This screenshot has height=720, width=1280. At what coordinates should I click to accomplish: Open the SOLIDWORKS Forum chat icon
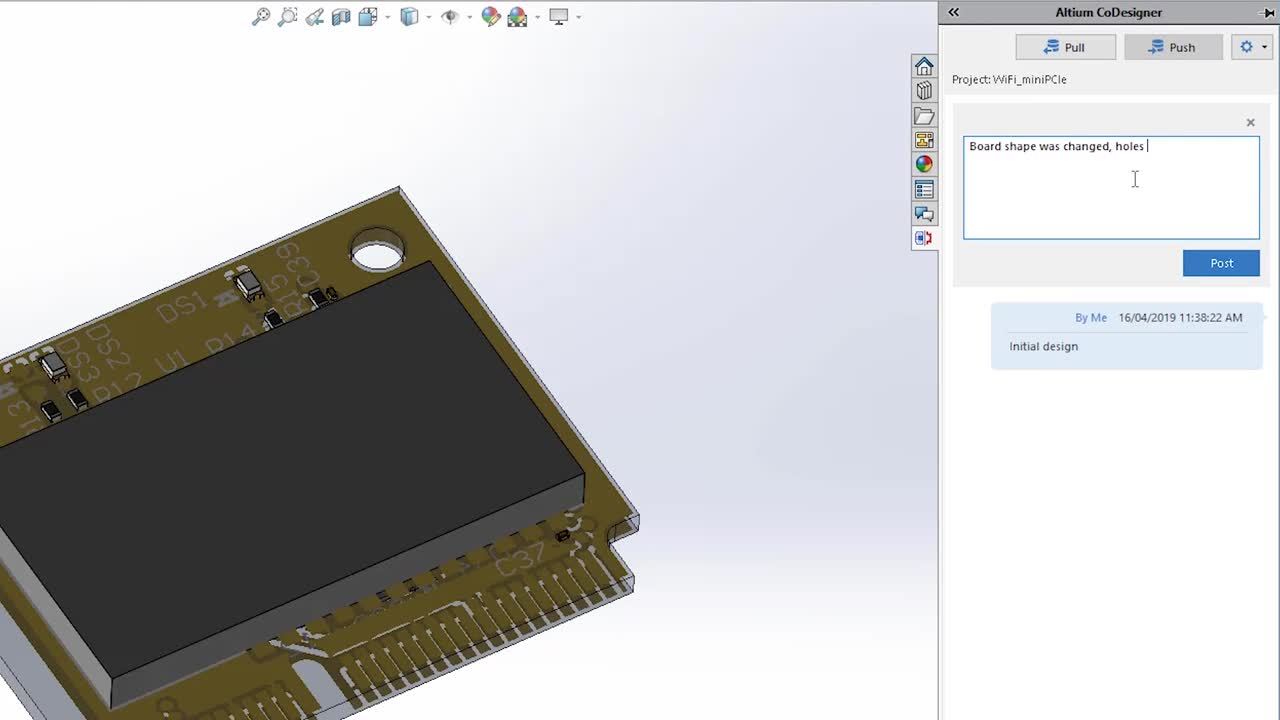924,214
